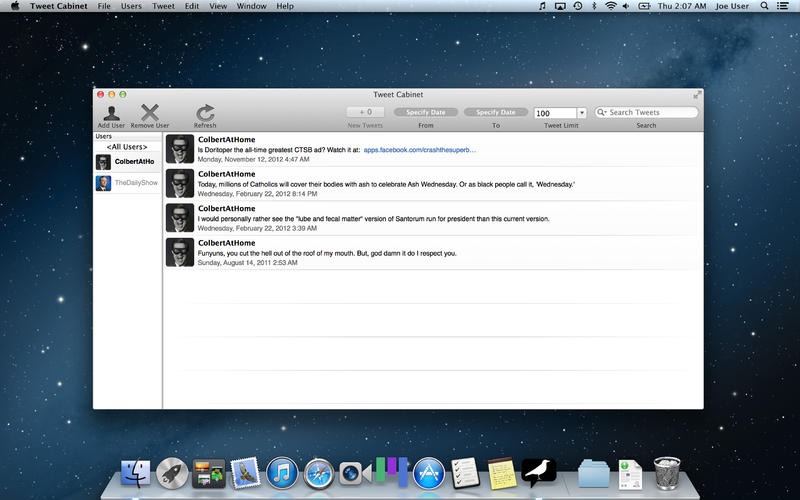This screenshot has height=500, width=800.
Task: Open the yellow Notes icon in the Dock
Action: pyautogui.click(x=502, y=473)
